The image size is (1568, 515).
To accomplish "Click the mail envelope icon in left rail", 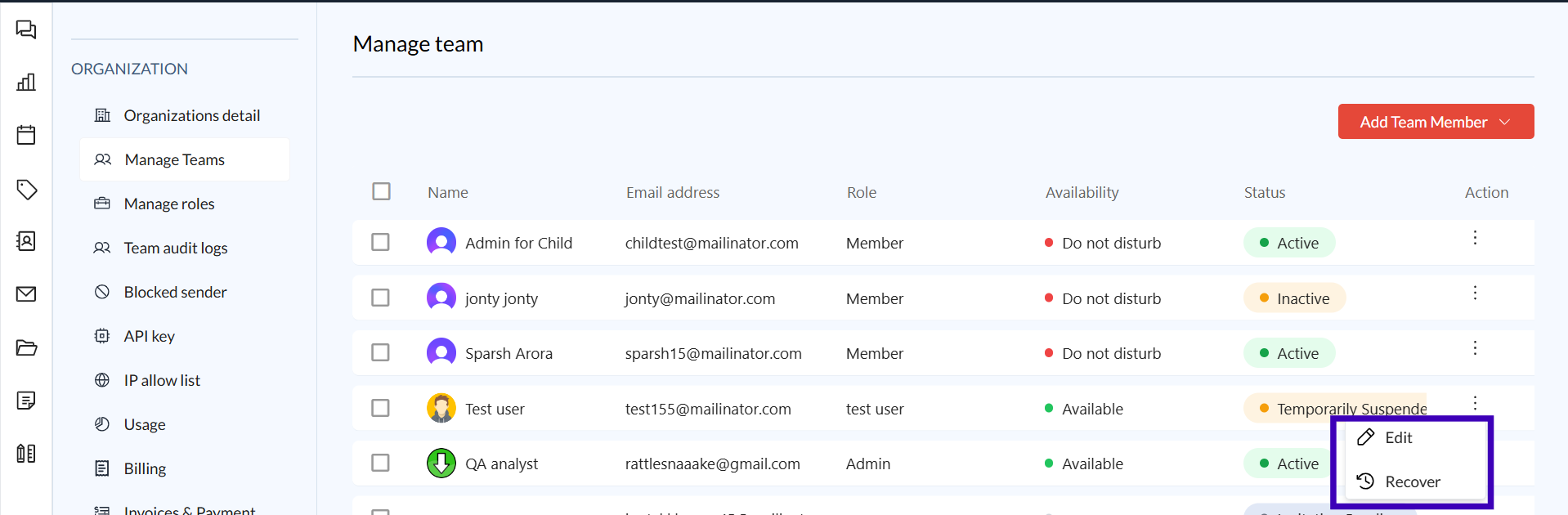I will pos(26,294).
